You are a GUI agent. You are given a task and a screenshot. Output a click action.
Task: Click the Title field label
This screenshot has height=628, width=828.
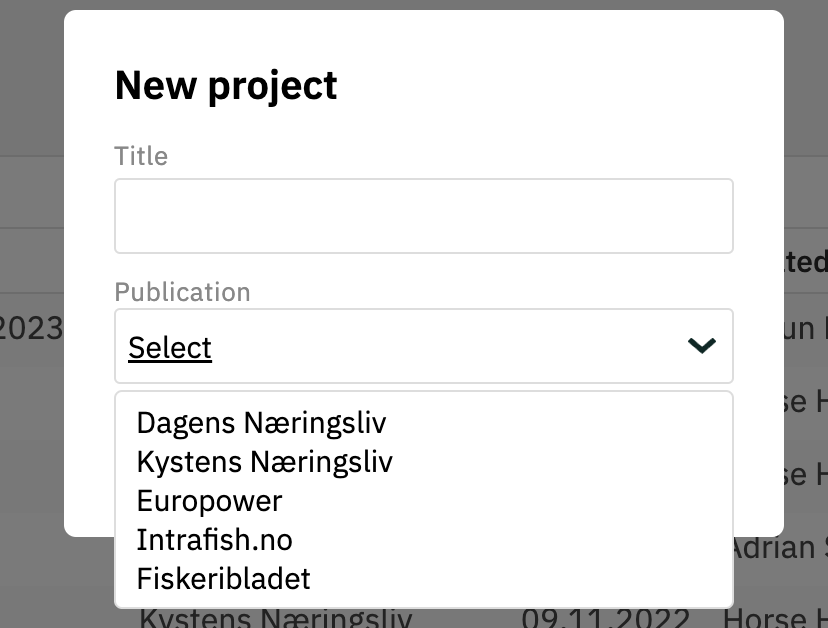tap(141, 156)
